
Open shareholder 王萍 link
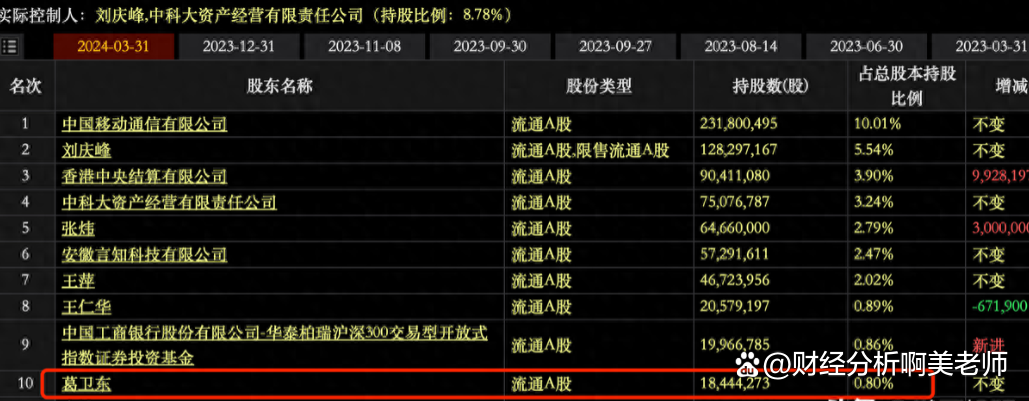78,280
